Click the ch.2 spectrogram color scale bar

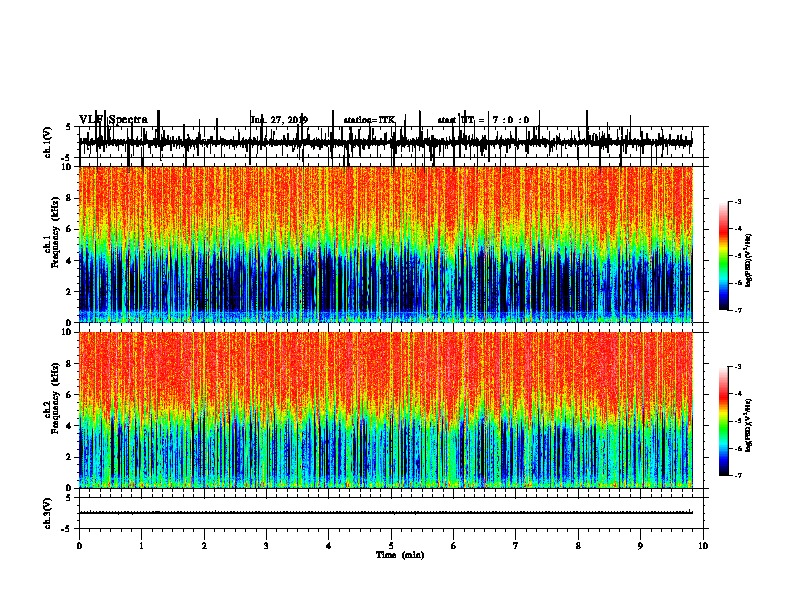pyautogui.click(x=723, y=421)
